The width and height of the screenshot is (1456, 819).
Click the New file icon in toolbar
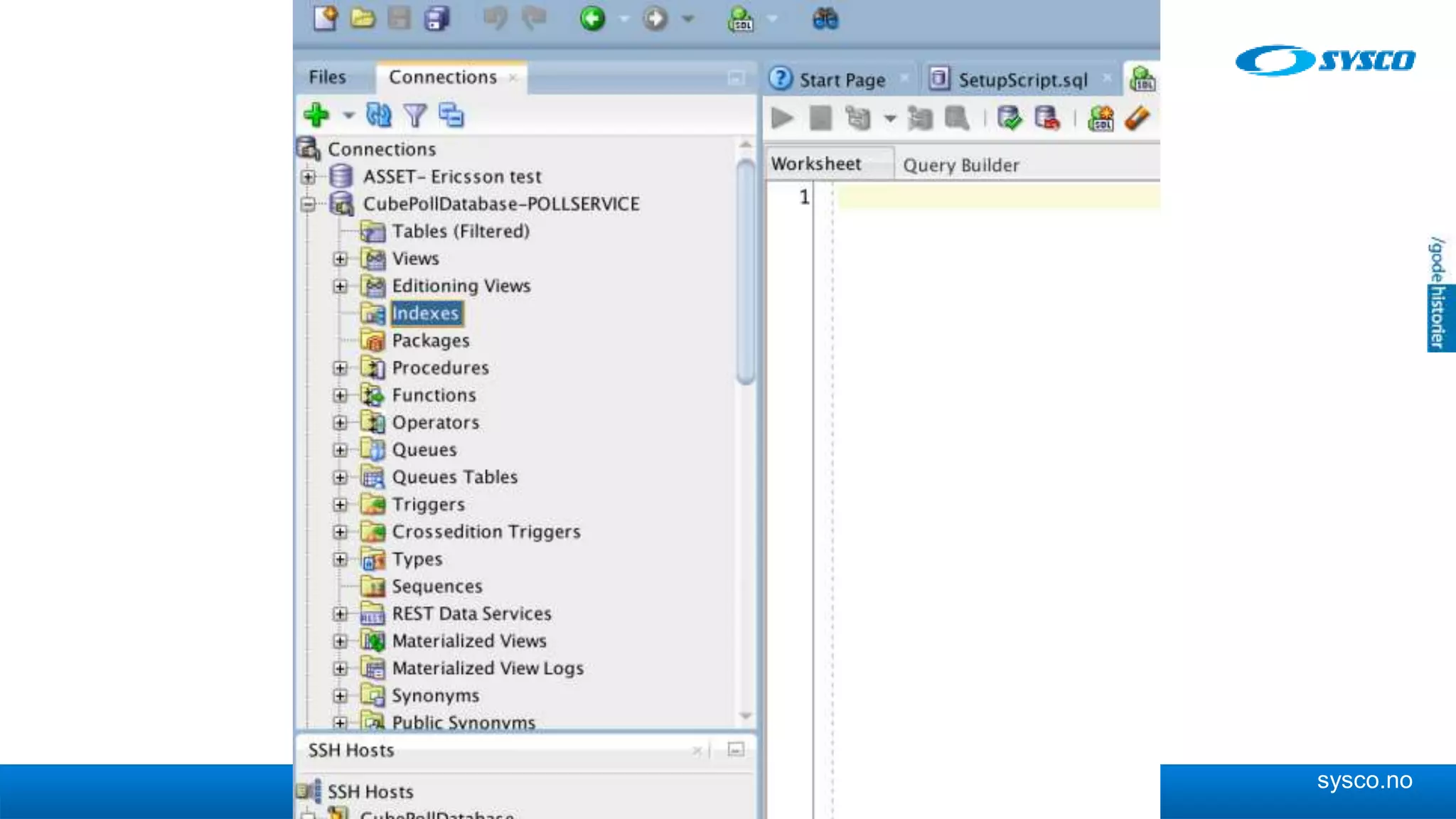pos(326,18)
